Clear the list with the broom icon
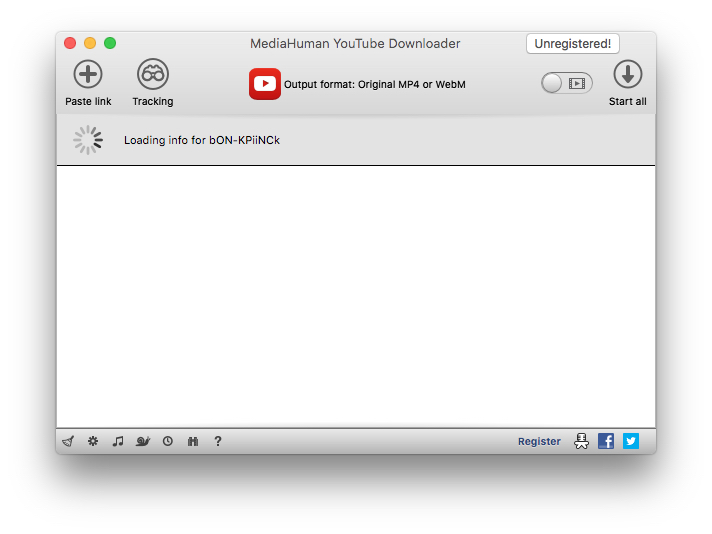Image resolution: width=712 pixels, height=534 pixels. (68, 441)
